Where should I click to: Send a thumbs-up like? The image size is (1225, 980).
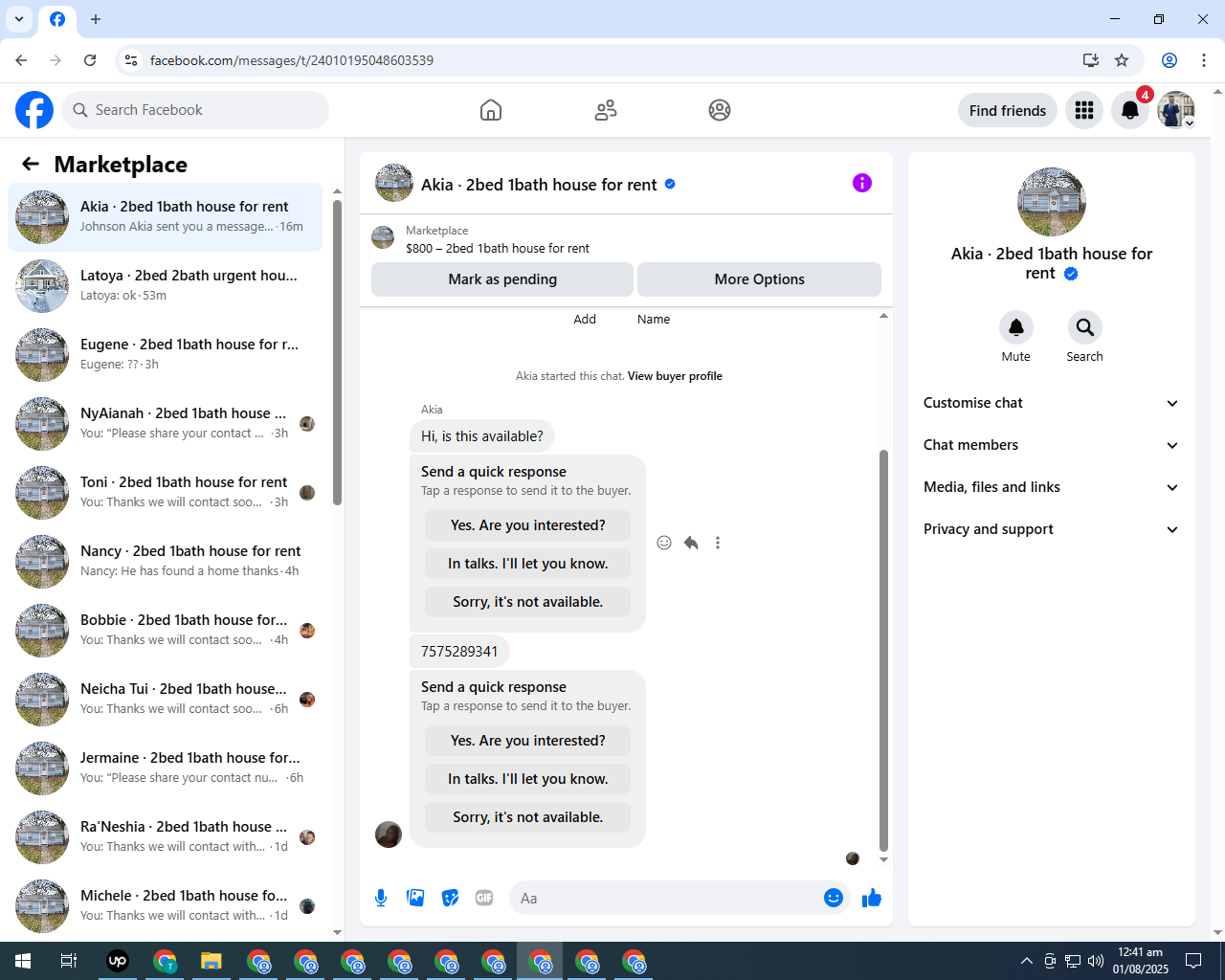coord(872,898)
